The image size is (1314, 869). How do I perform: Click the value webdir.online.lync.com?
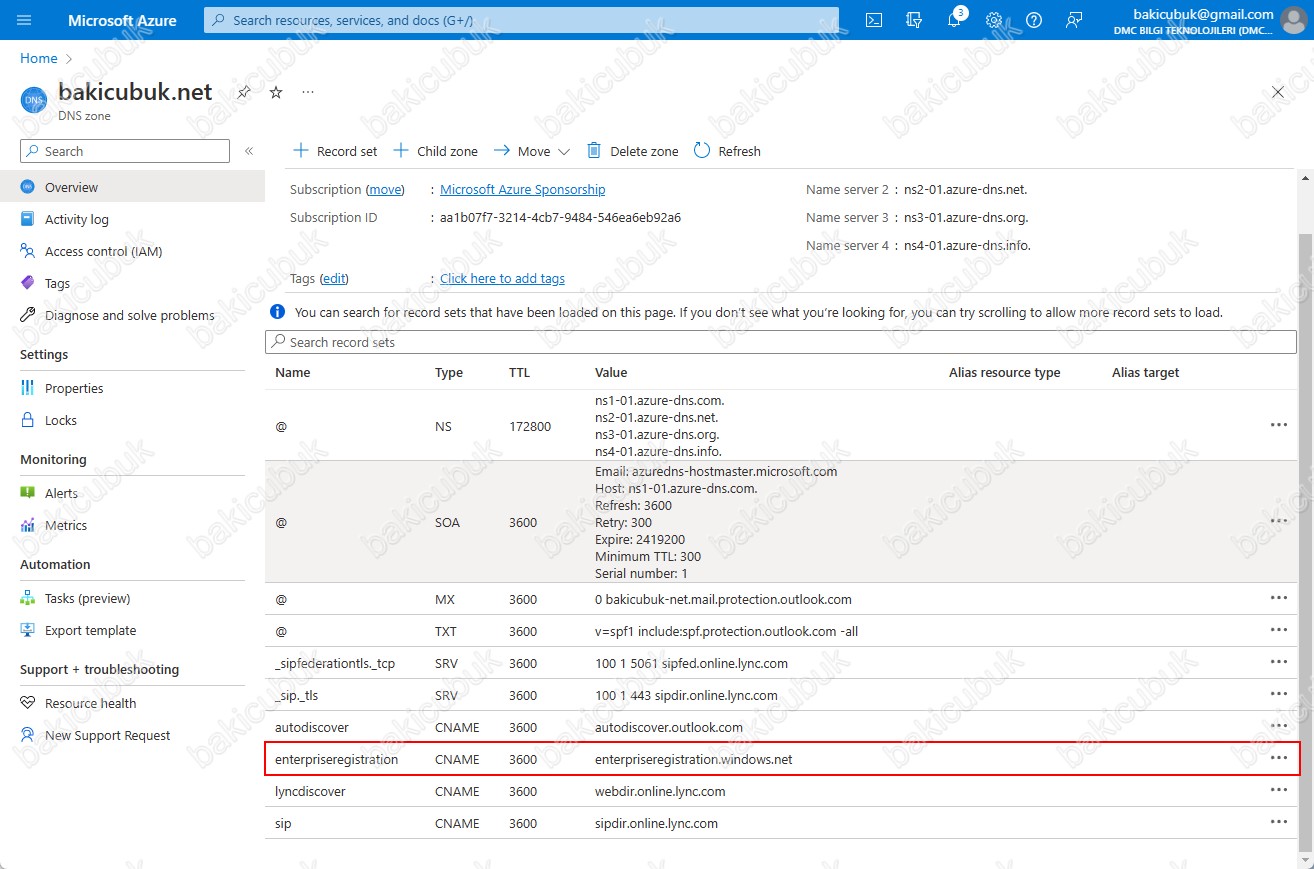[660, 791]
